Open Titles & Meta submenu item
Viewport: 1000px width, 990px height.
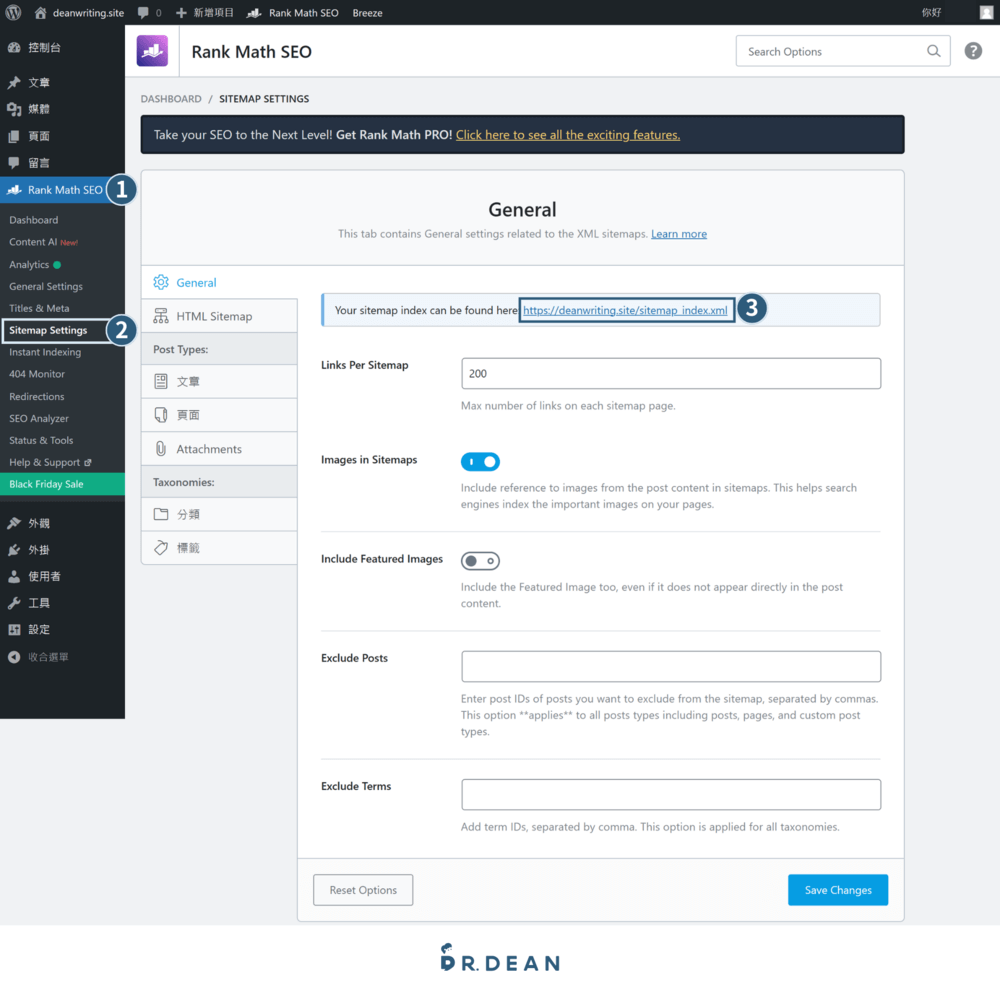tap(40, 308)
